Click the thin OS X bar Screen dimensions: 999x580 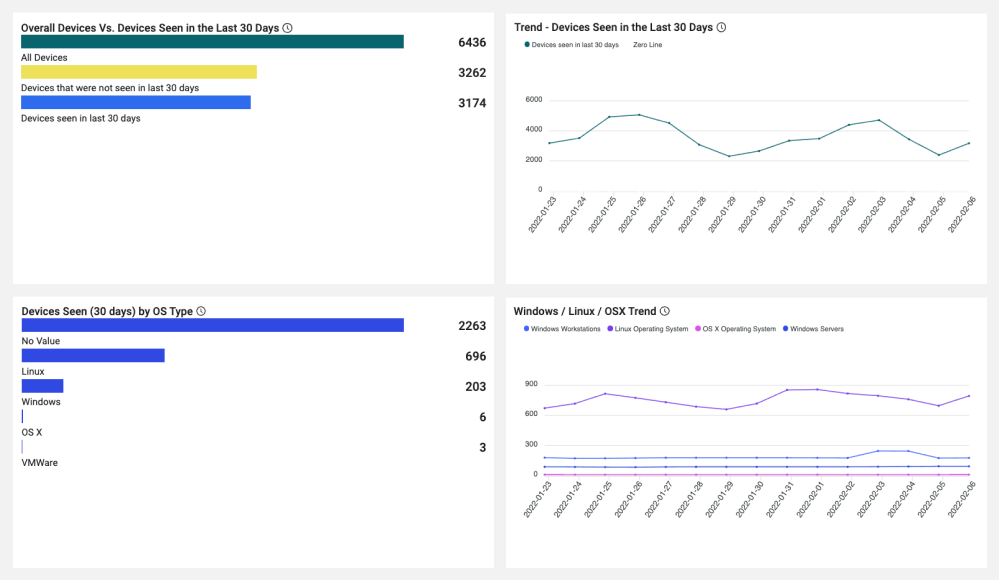point(22,416)
